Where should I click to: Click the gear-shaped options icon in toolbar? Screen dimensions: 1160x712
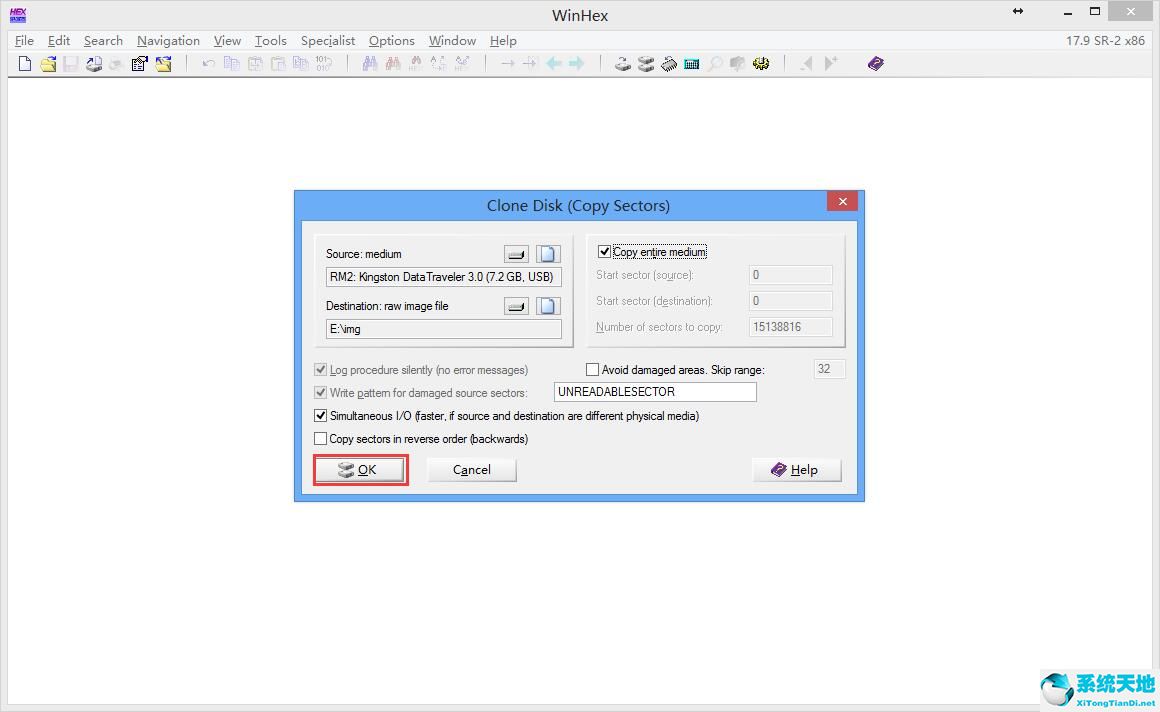coord(761,64)
